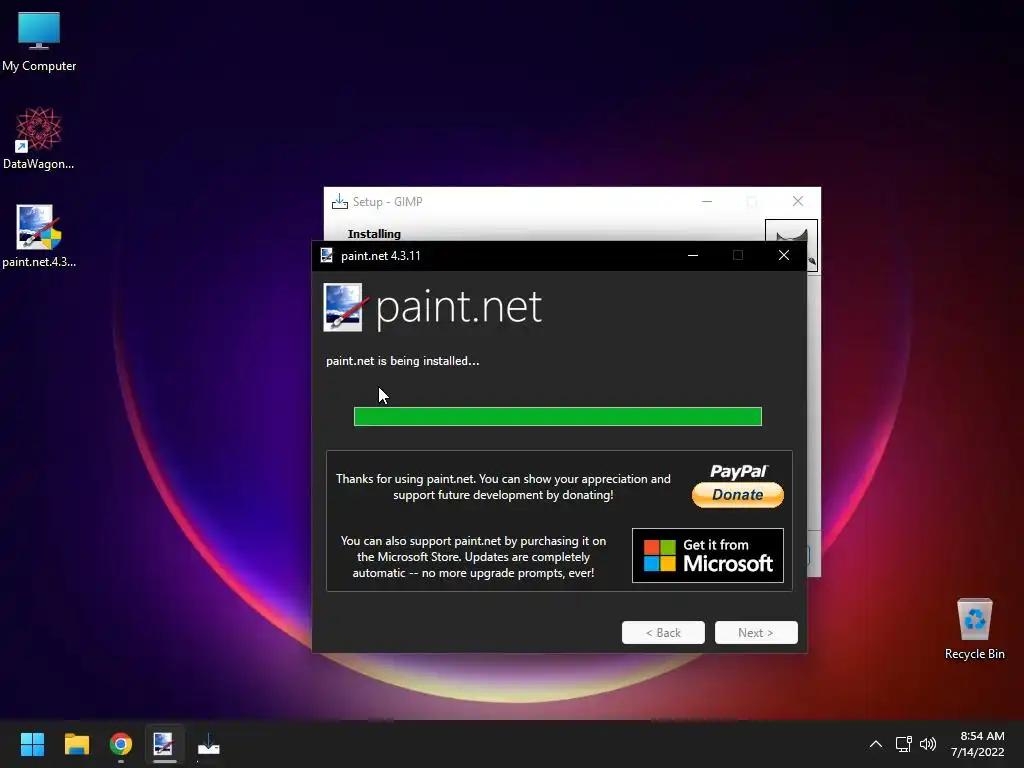The height and width of the screenshot is (768, 1024).
Task: Launch Google Chrome from the taskbar
Action: [121, 744]
